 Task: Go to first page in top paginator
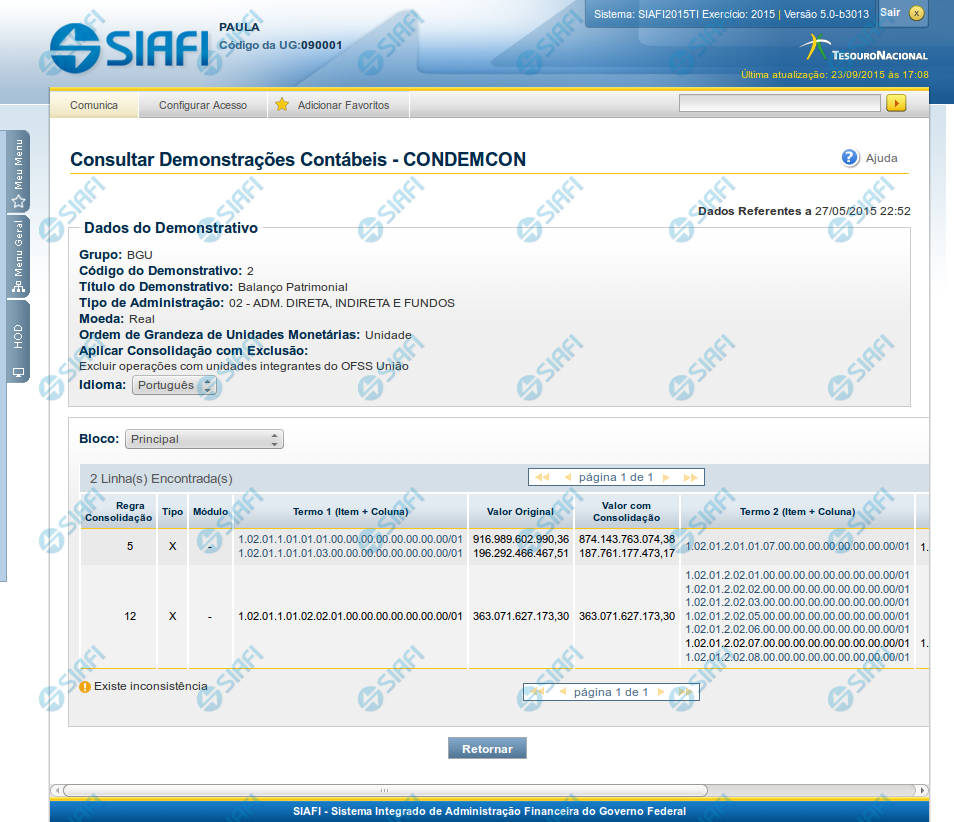pyautogui.click(x=542, y=477)
